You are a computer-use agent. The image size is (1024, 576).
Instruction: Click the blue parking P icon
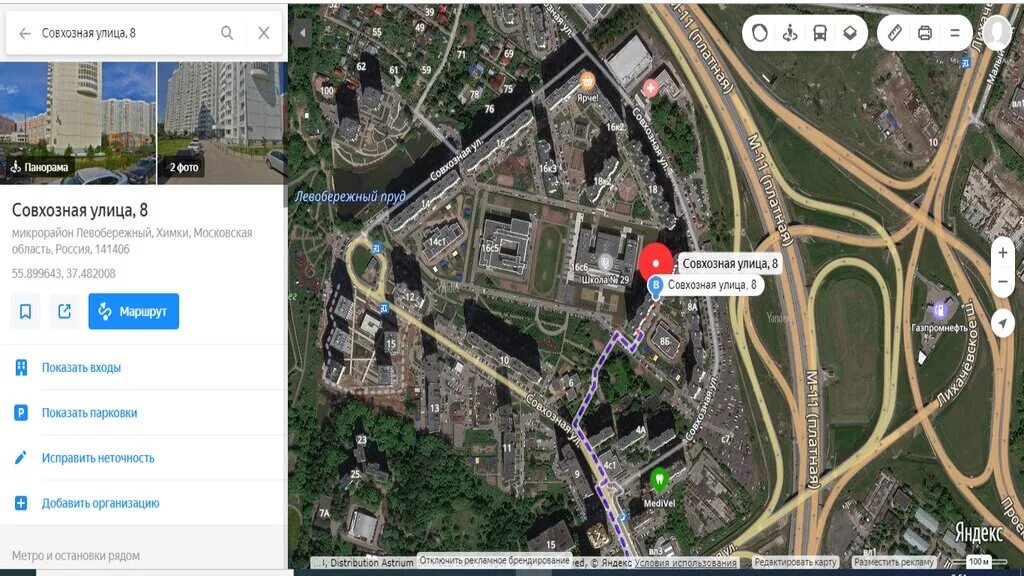21,413
